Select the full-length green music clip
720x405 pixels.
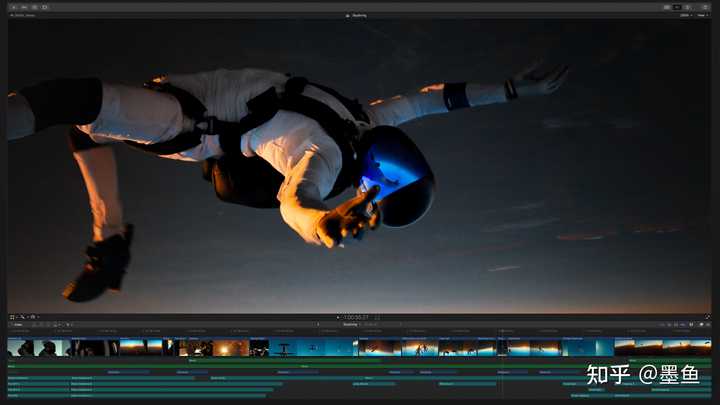359,366
